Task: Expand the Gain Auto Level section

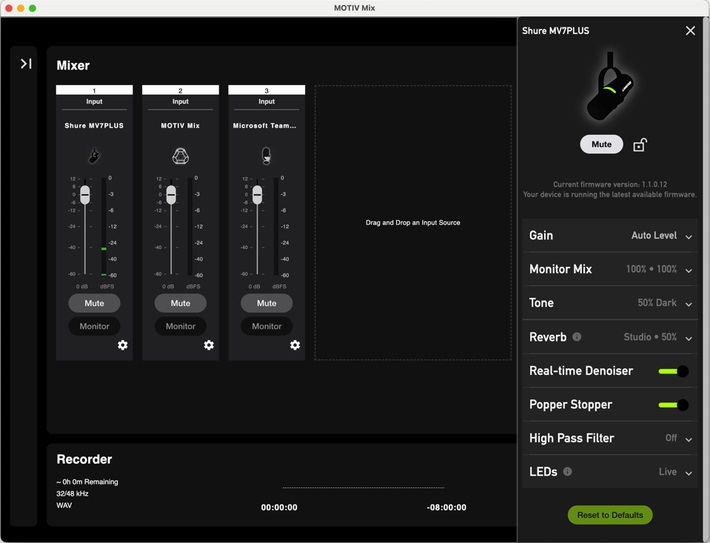Action: click(609, 235)
